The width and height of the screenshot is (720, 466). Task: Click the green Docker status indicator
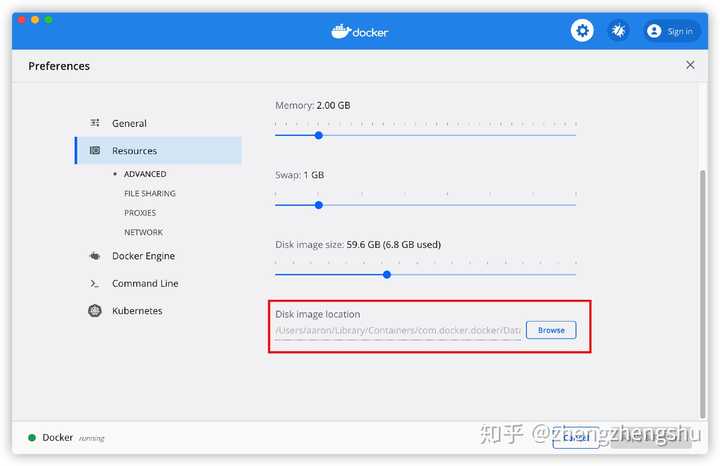pos(32,438)
